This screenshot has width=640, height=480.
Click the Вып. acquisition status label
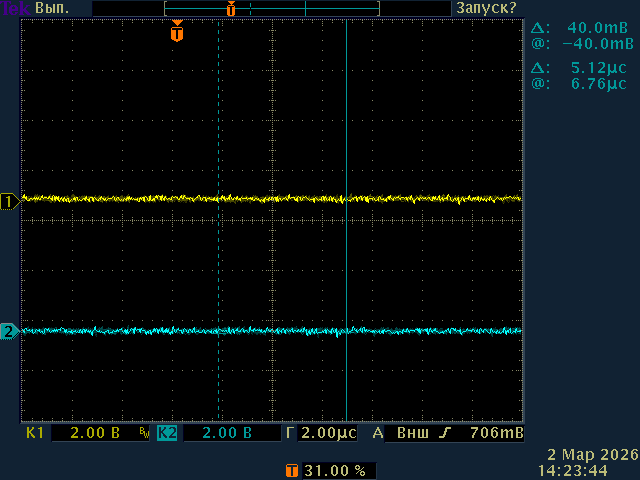[x=55, y=8]
